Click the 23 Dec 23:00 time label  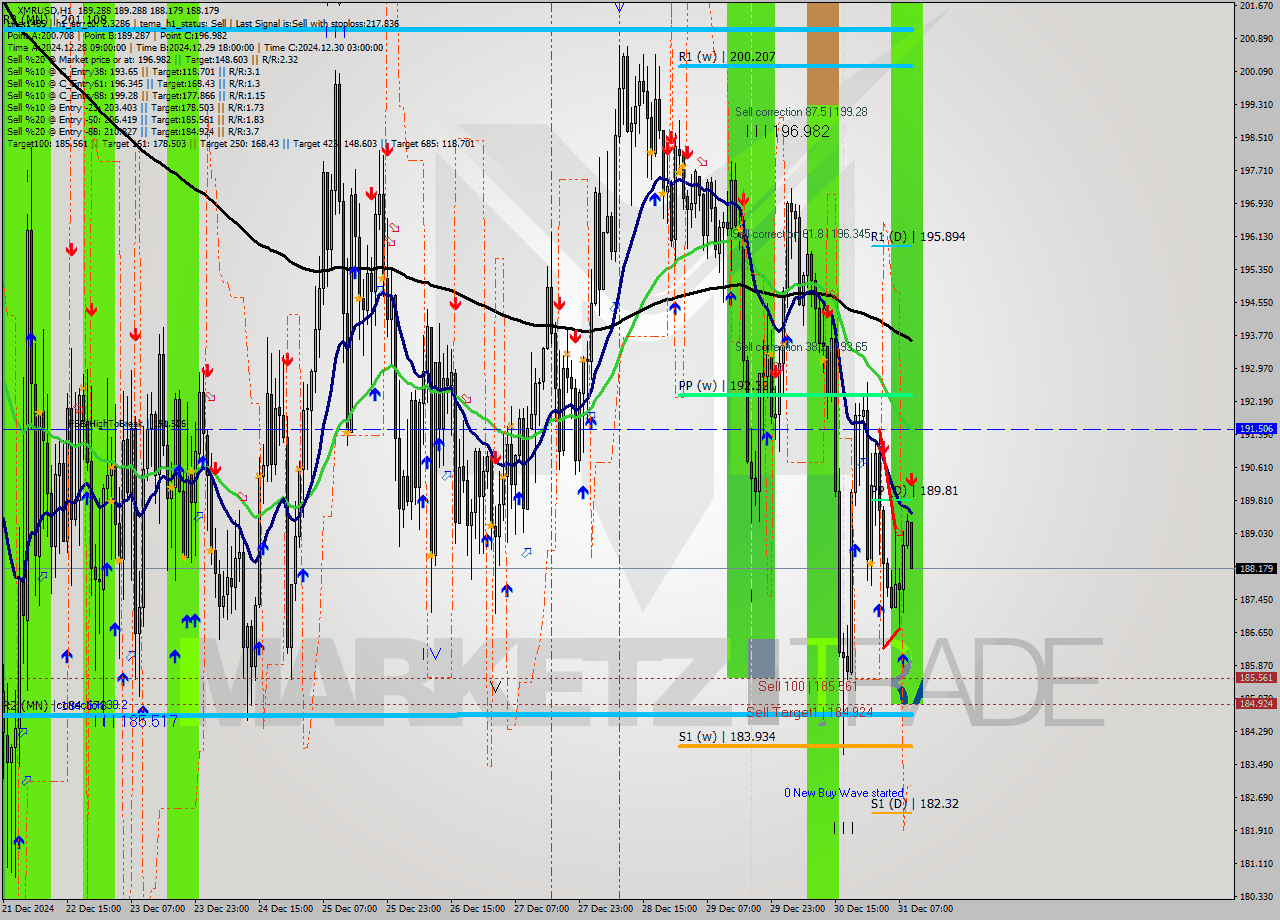pyautogui.click(x=222, y=909)
